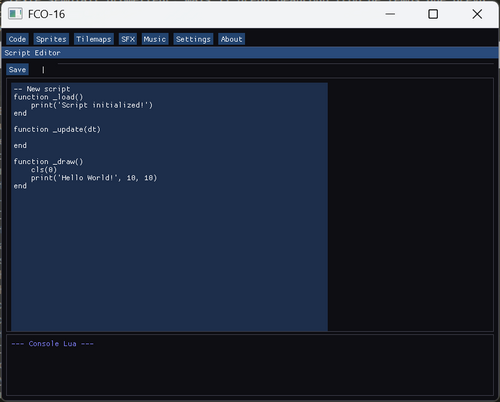This screenshot has height=402, width=500.
Task: Click the Script Editor header bar
Action: click(x=250, y=53)
